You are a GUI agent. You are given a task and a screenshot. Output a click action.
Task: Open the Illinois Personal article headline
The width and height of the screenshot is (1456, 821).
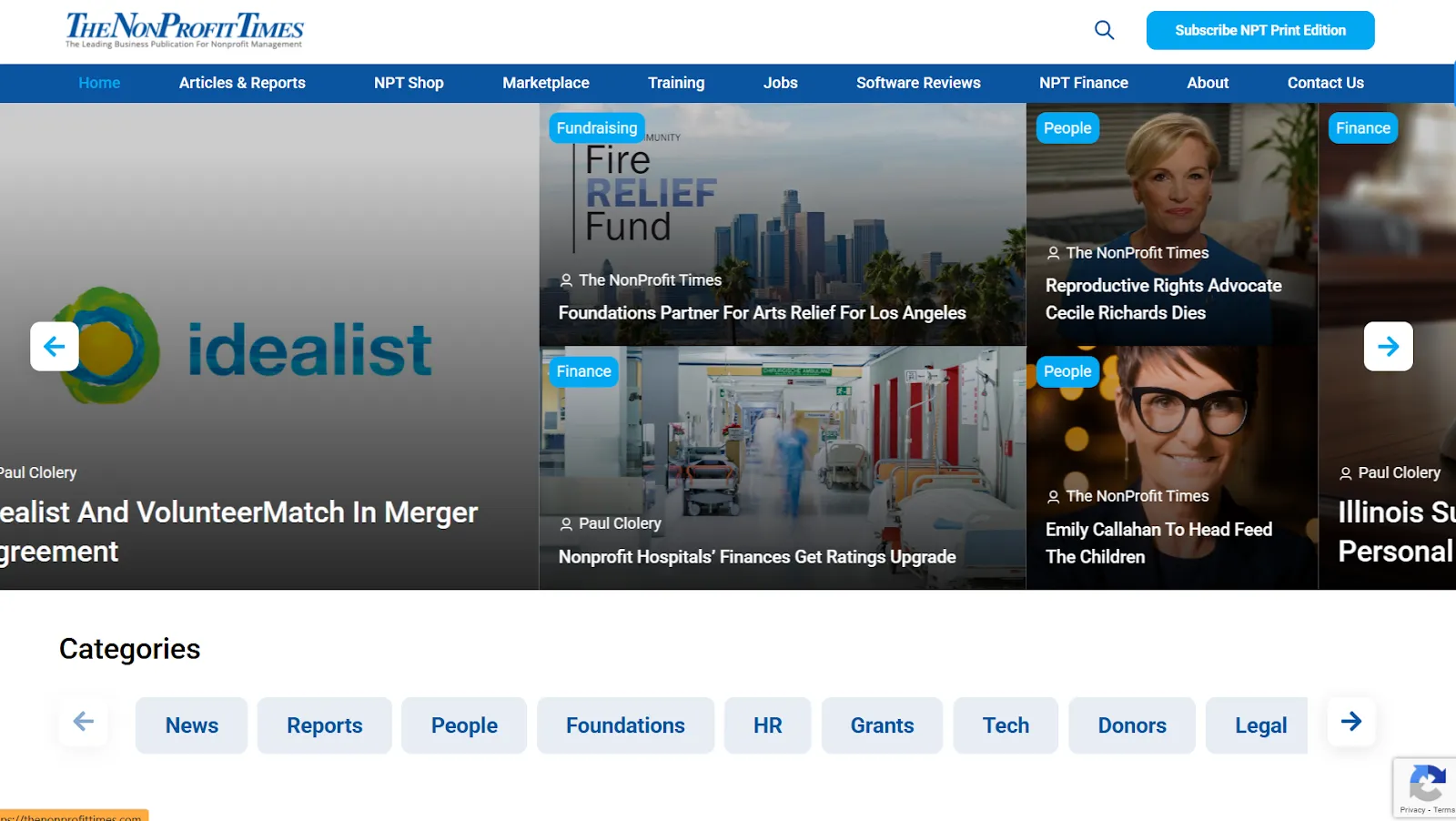1396,532
